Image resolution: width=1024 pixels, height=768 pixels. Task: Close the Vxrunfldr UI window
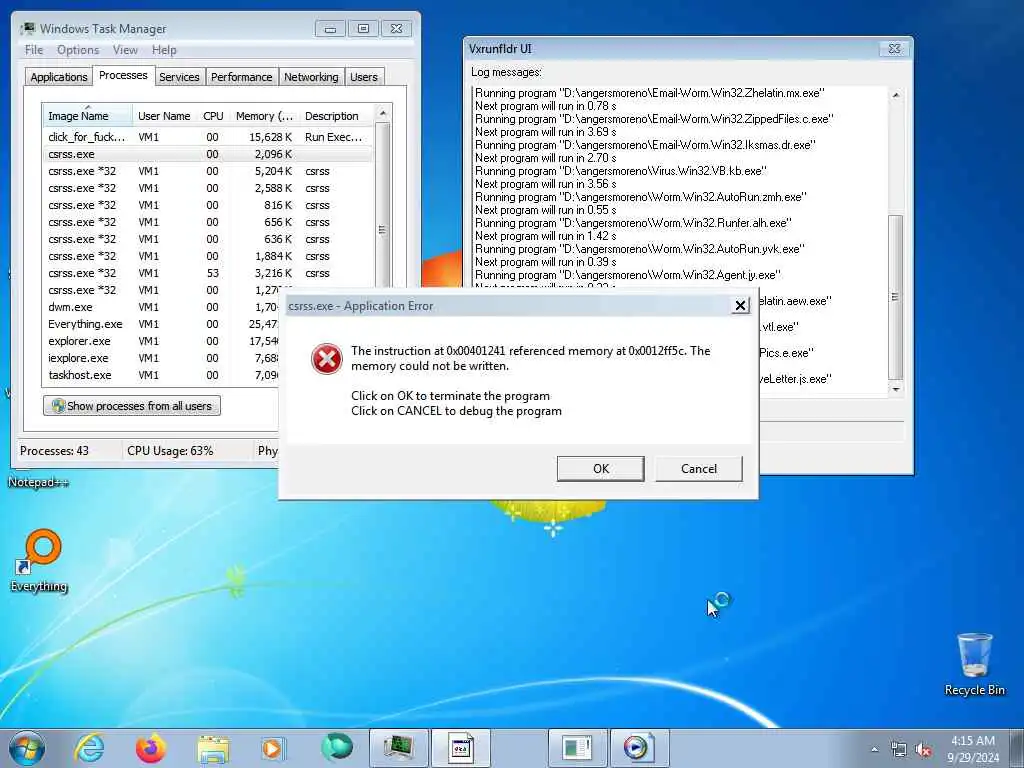coord(894,48)
